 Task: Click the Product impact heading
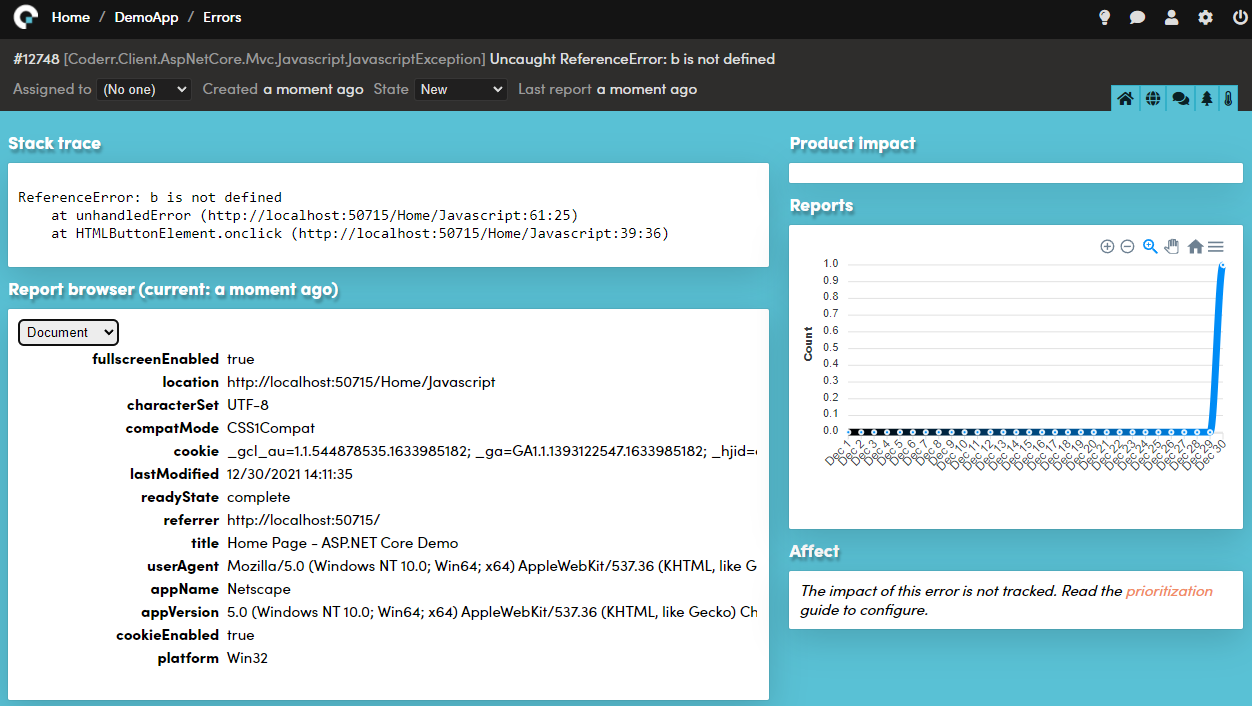pyautogui.click(x=853, y=144)
